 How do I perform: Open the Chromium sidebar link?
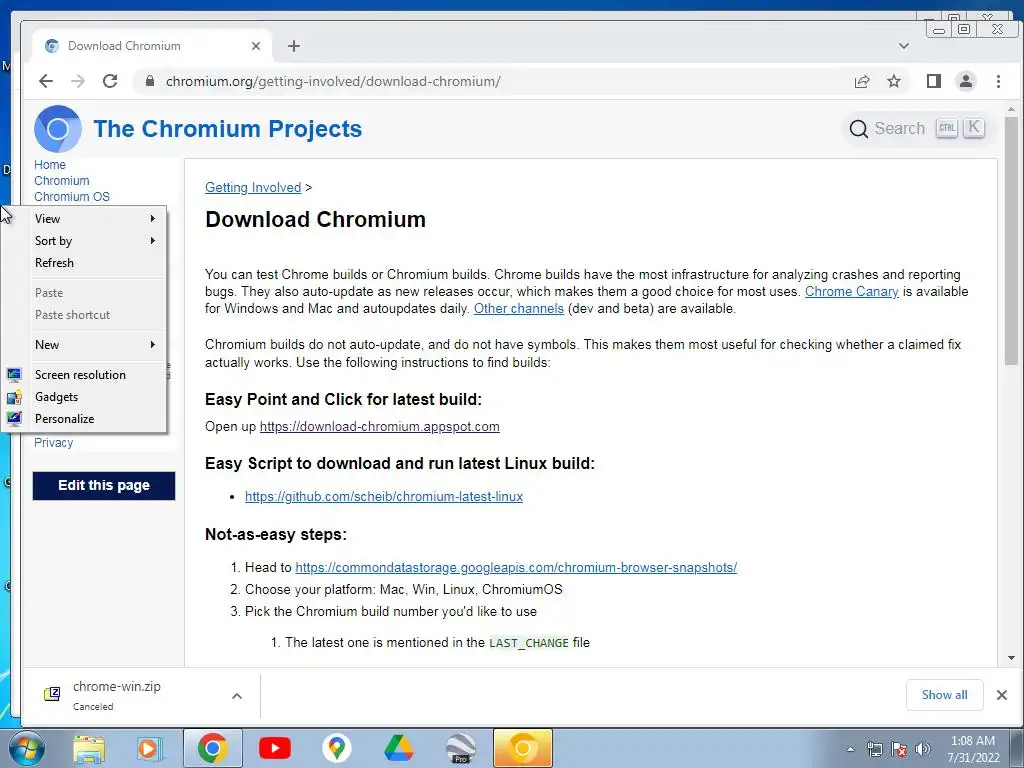[x=61, y=181]
